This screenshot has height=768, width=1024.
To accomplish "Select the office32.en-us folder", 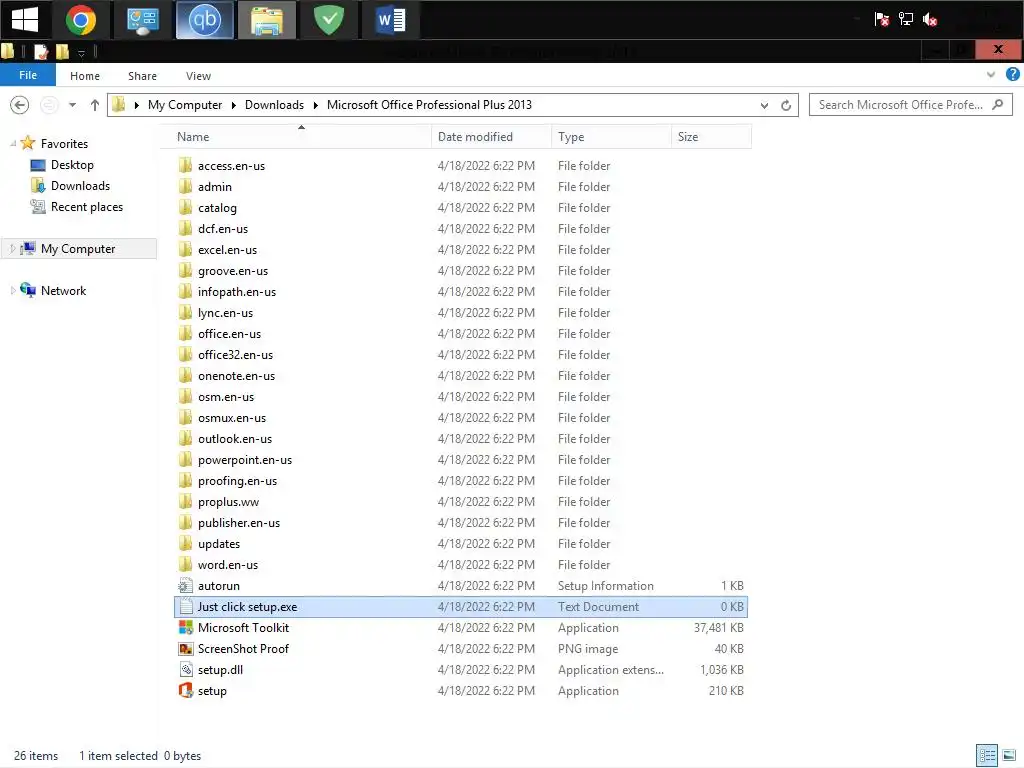I will tap(236, 355).
